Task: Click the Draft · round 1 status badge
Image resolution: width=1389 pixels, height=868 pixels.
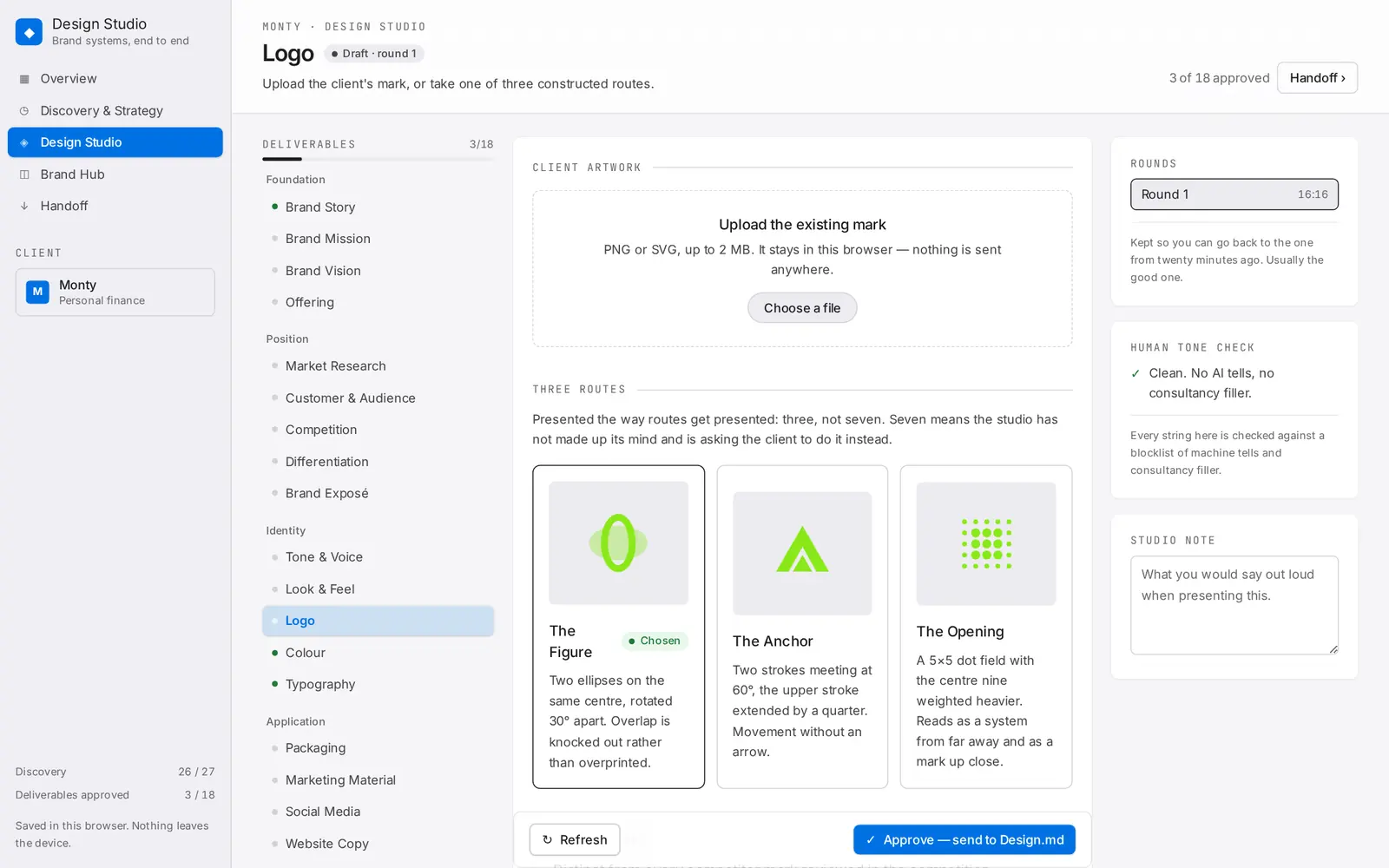Action: click(x=374, y=54)
